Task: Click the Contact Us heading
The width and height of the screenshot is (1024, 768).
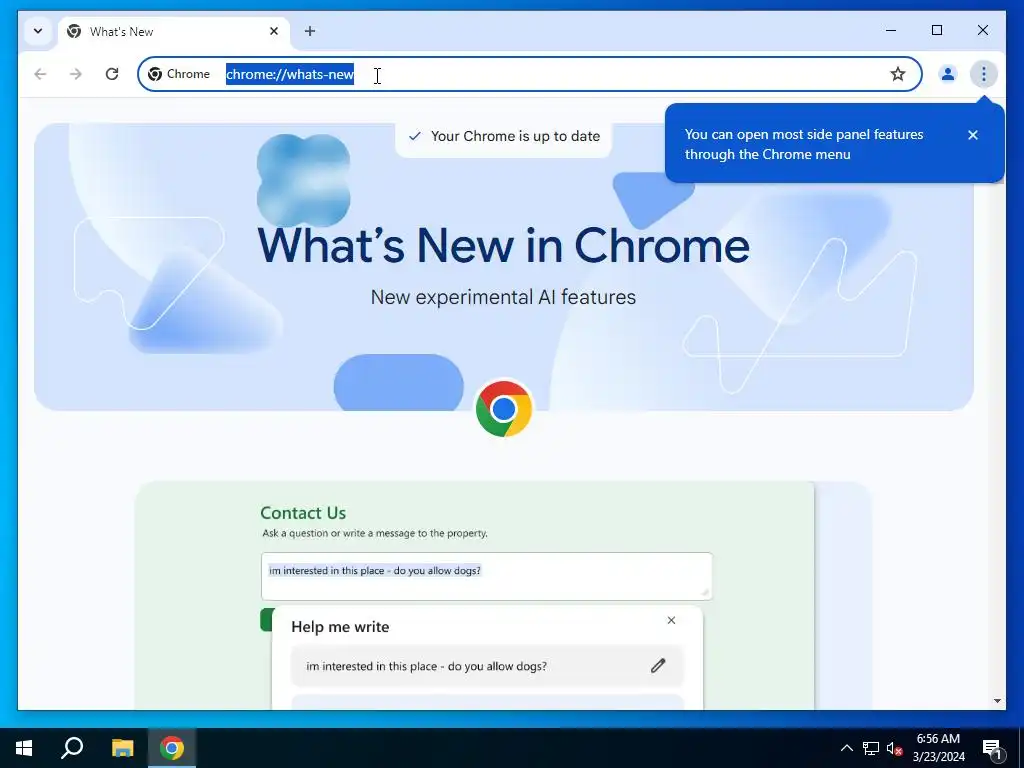Action: click(x=303, y=513)
